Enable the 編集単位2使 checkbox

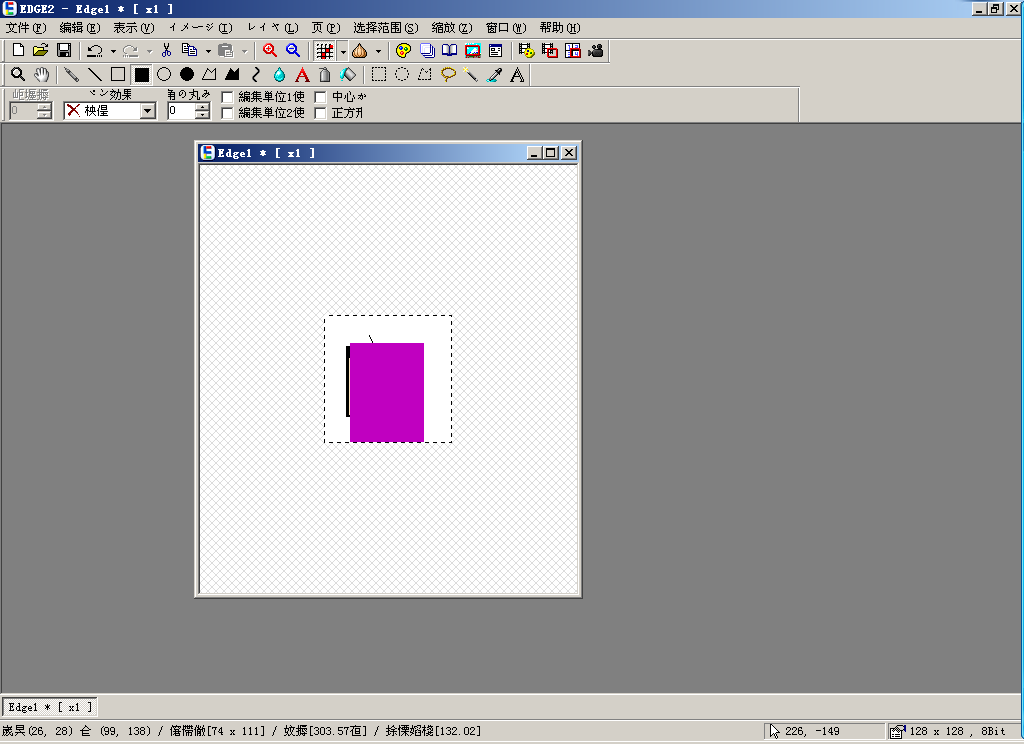pos(228,113)
